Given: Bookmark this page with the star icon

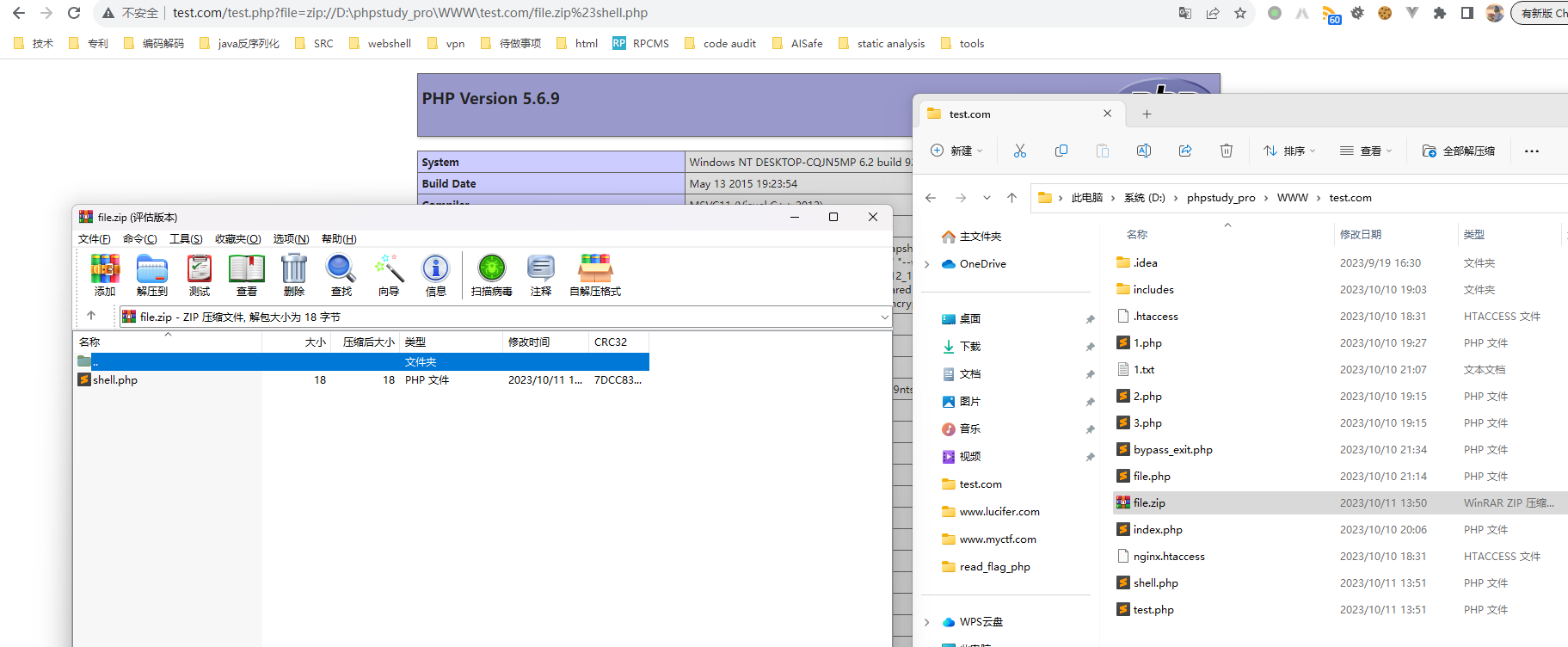Looking at the screenshot, I should point(1240,13).
